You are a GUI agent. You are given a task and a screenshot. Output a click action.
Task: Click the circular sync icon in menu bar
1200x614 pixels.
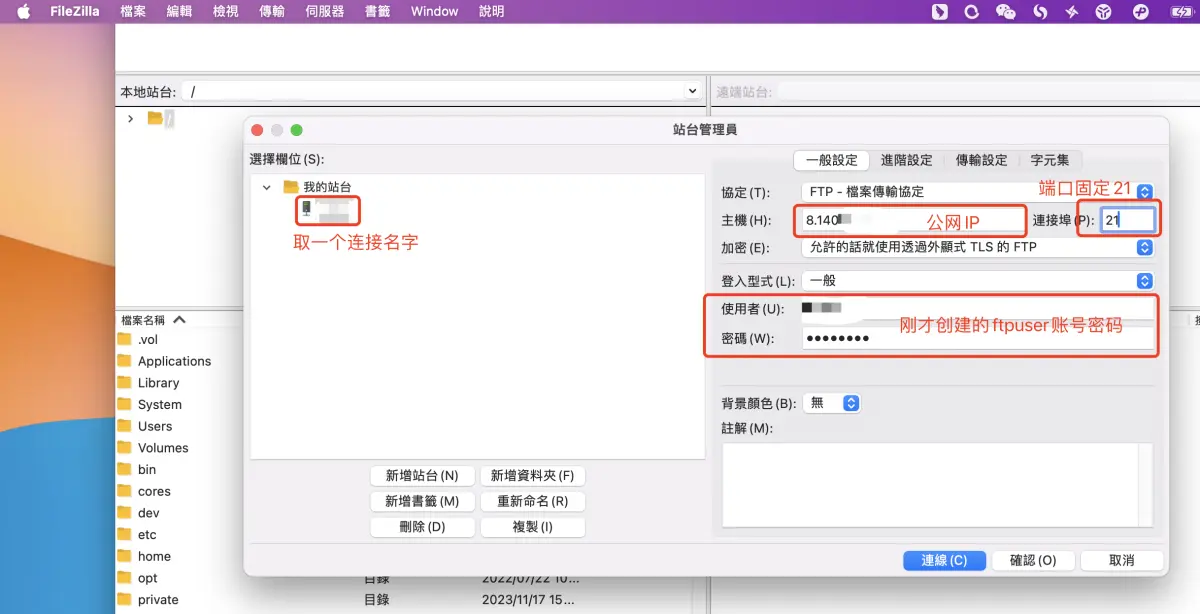coord(971,12)
